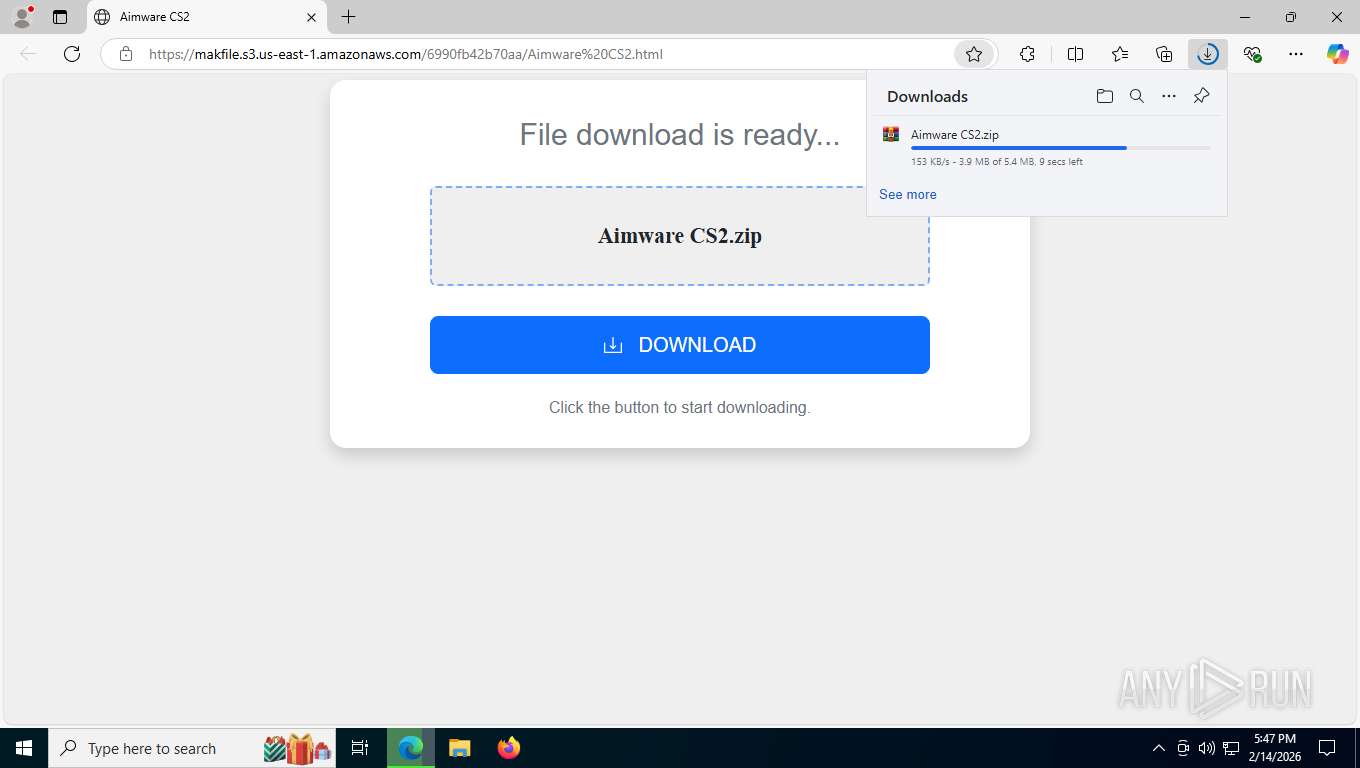Open a new tab with plus button

pyautogui.click(x=348, y=17)
